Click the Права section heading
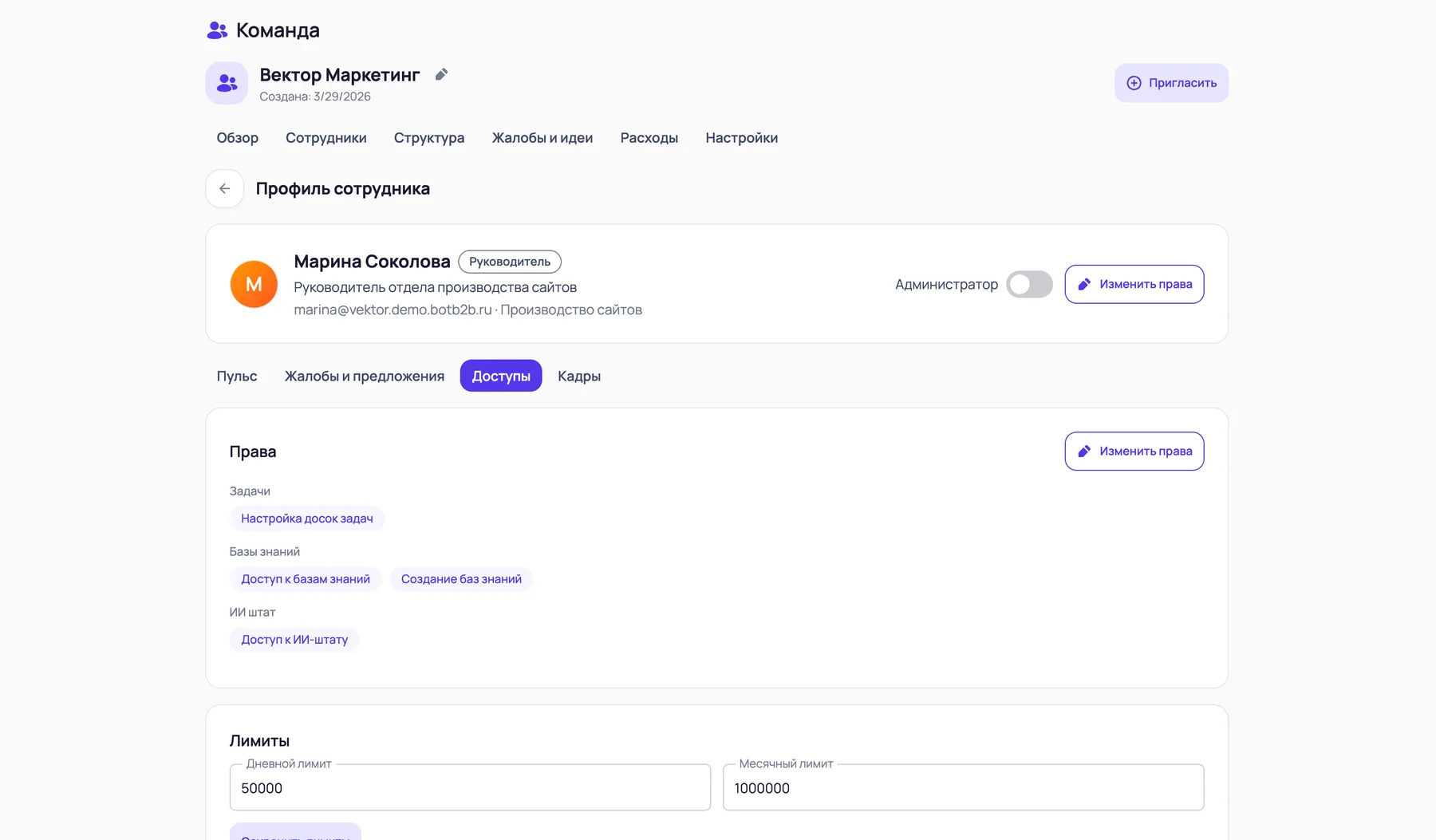 (253, 452)
